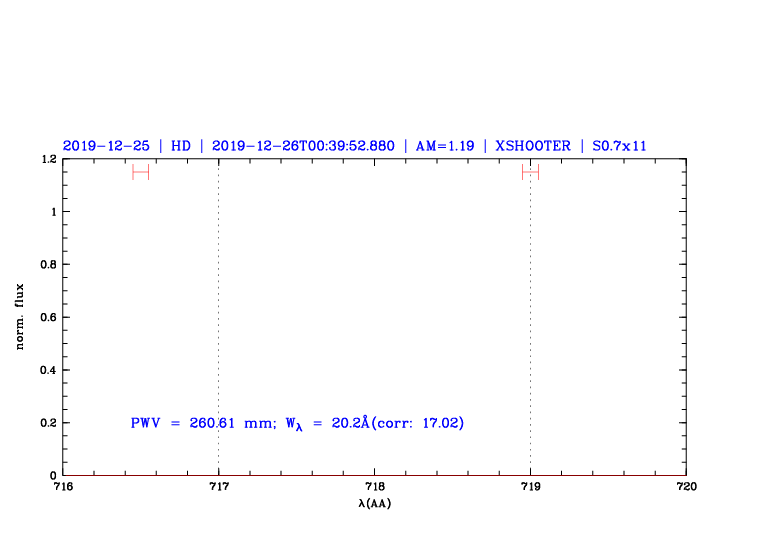Click the 718 tick label on x-axis
The height and width of the screenshot is (542, 782).
point(374,487)
